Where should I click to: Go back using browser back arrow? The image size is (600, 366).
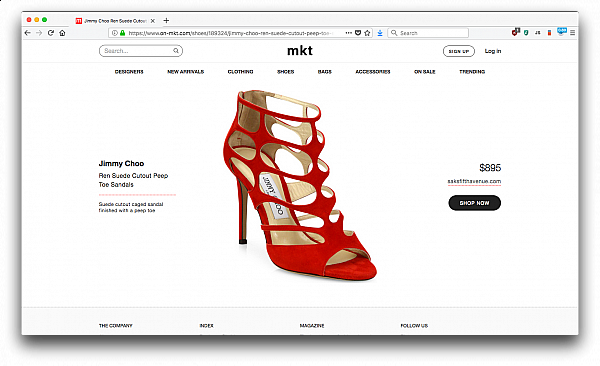coord(28,33)
